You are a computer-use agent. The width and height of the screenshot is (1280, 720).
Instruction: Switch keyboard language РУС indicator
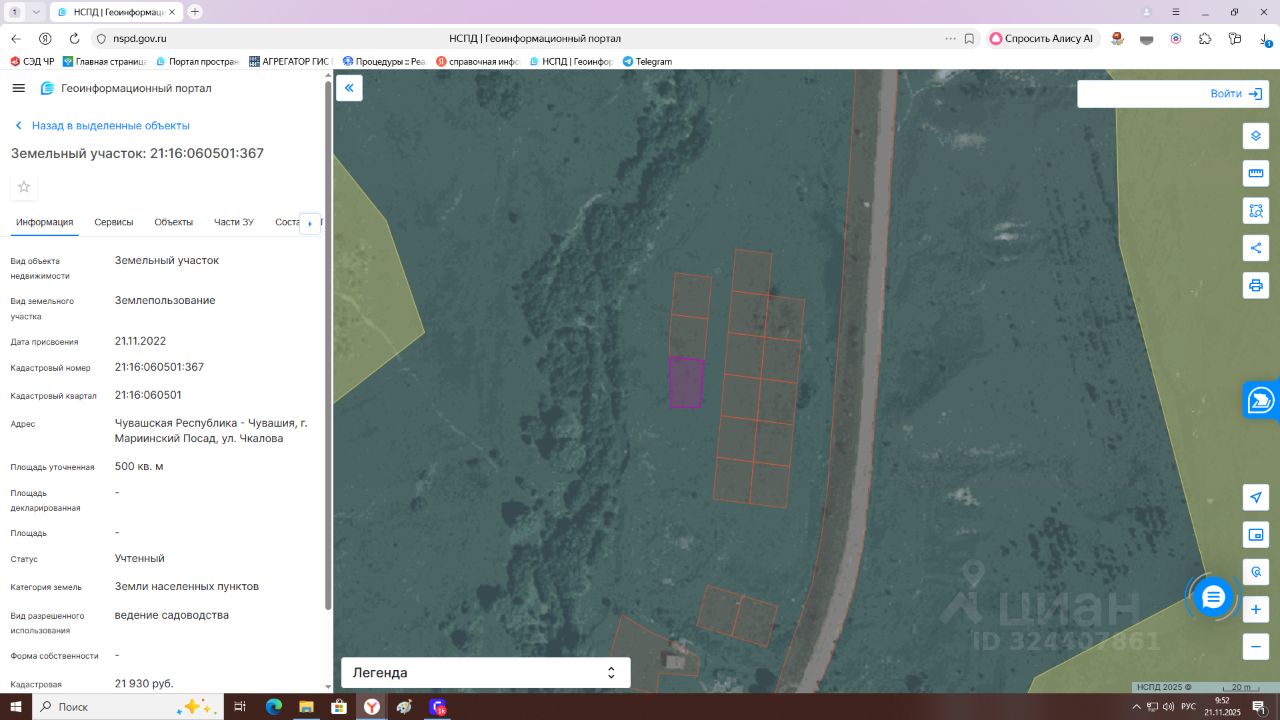1188,707
